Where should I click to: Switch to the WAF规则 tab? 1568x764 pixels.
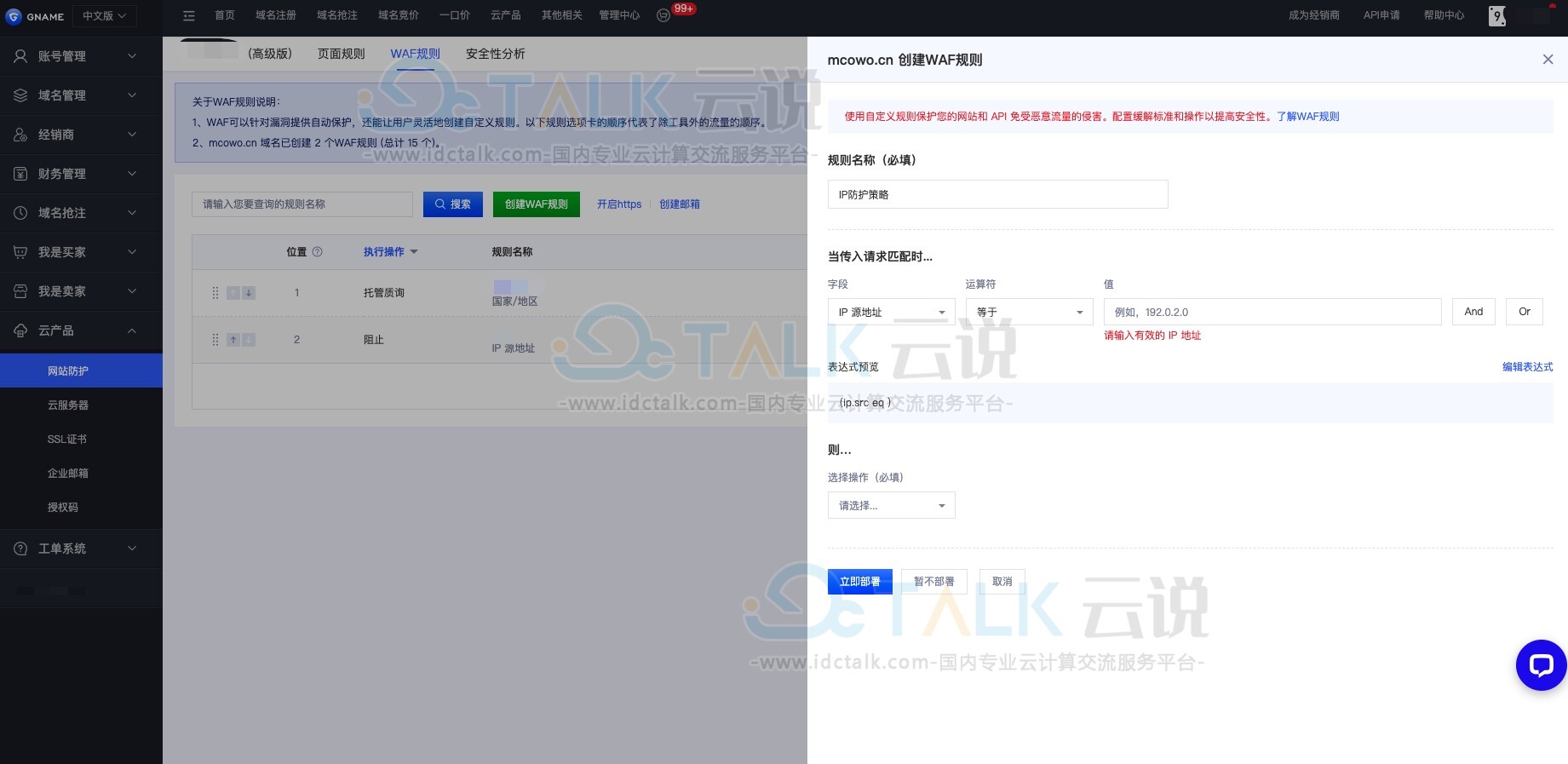point(415,54)
